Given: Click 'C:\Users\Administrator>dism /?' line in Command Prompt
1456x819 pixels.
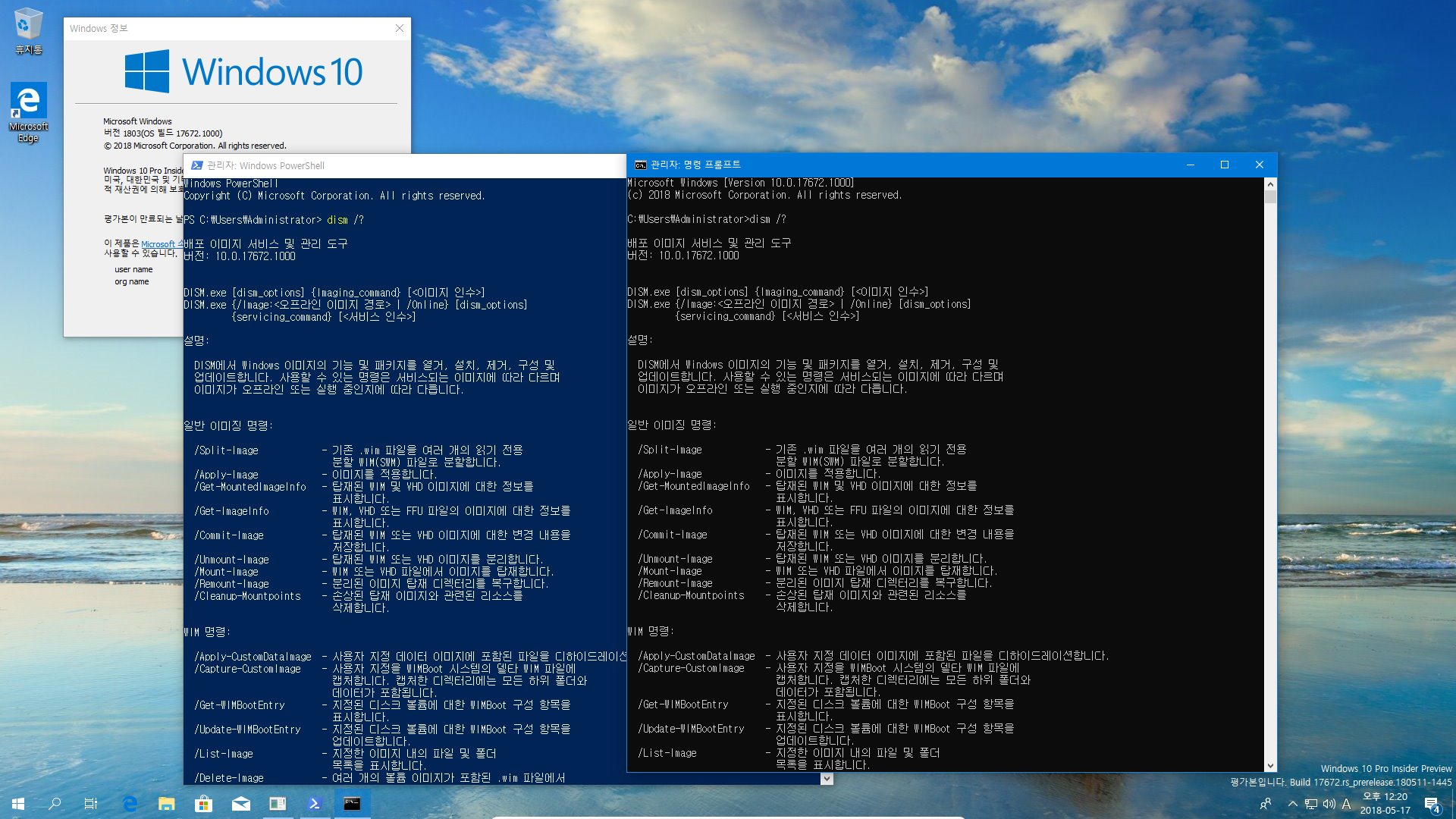Looking at the screenshot, I should [707, 219].
